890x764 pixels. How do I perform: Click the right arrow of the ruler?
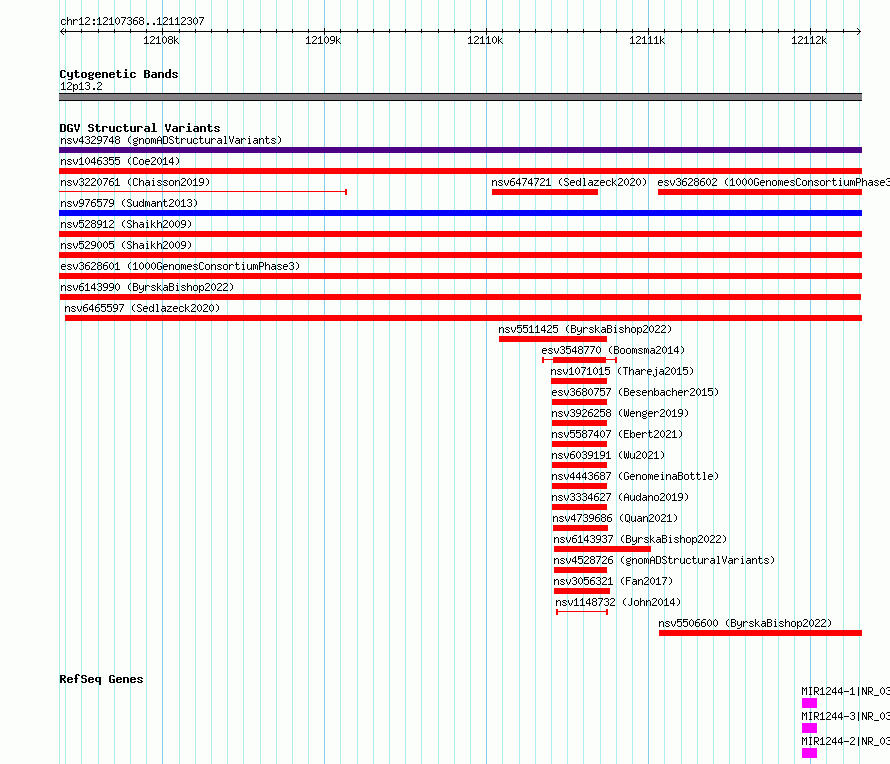[x=859, y=31]
